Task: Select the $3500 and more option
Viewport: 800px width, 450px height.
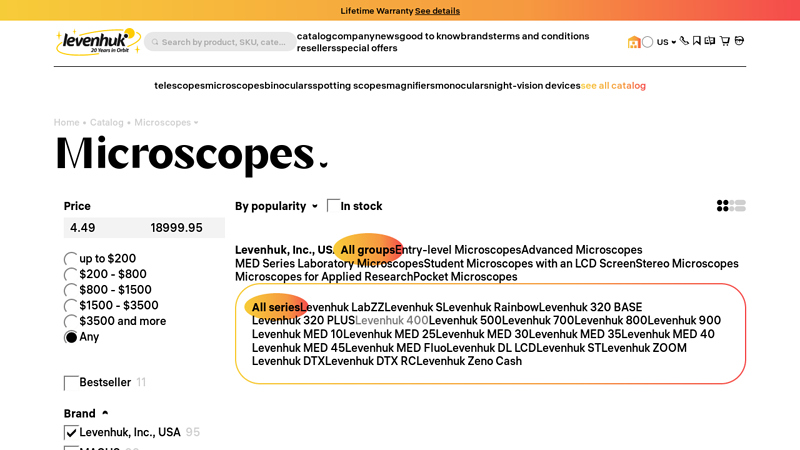Action: (x=70, y=321)
